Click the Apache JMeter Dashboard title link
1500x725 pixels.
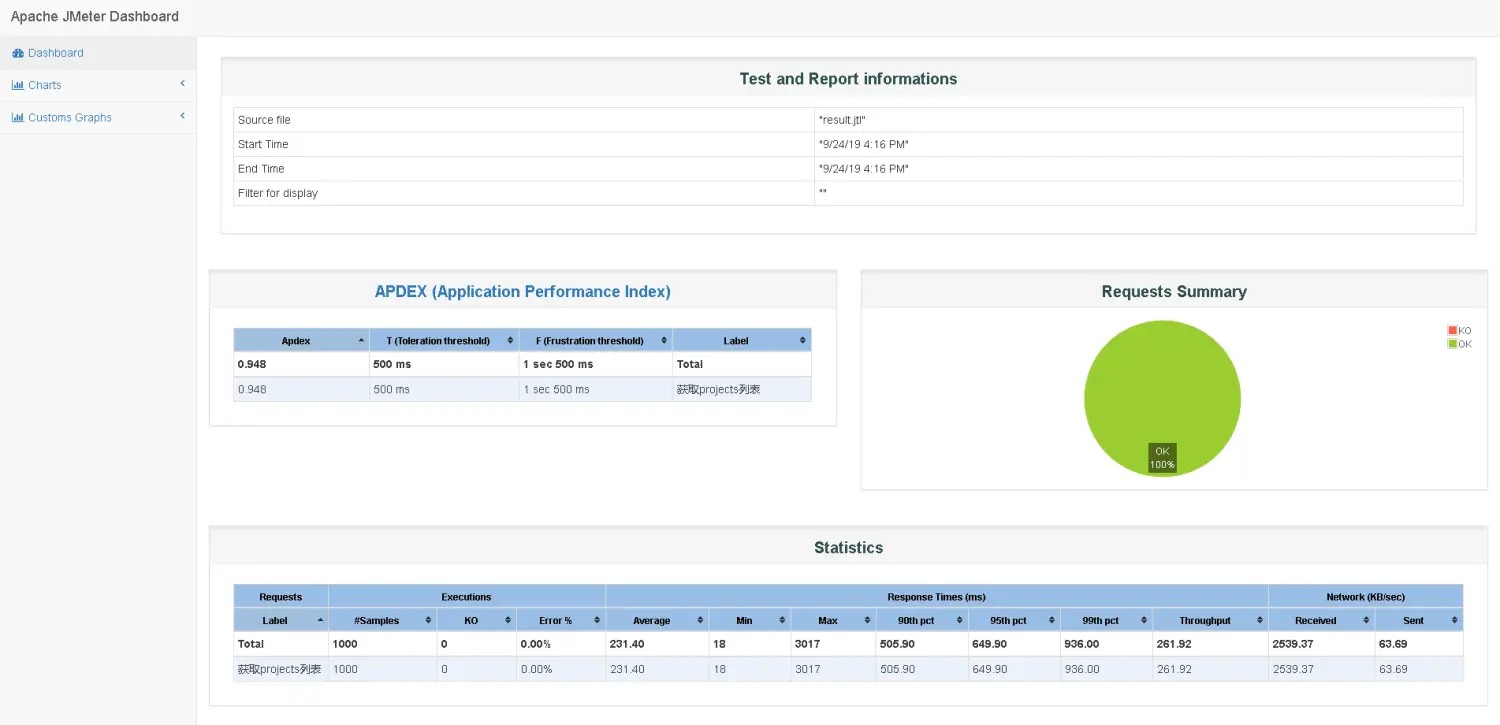[95, 16]
